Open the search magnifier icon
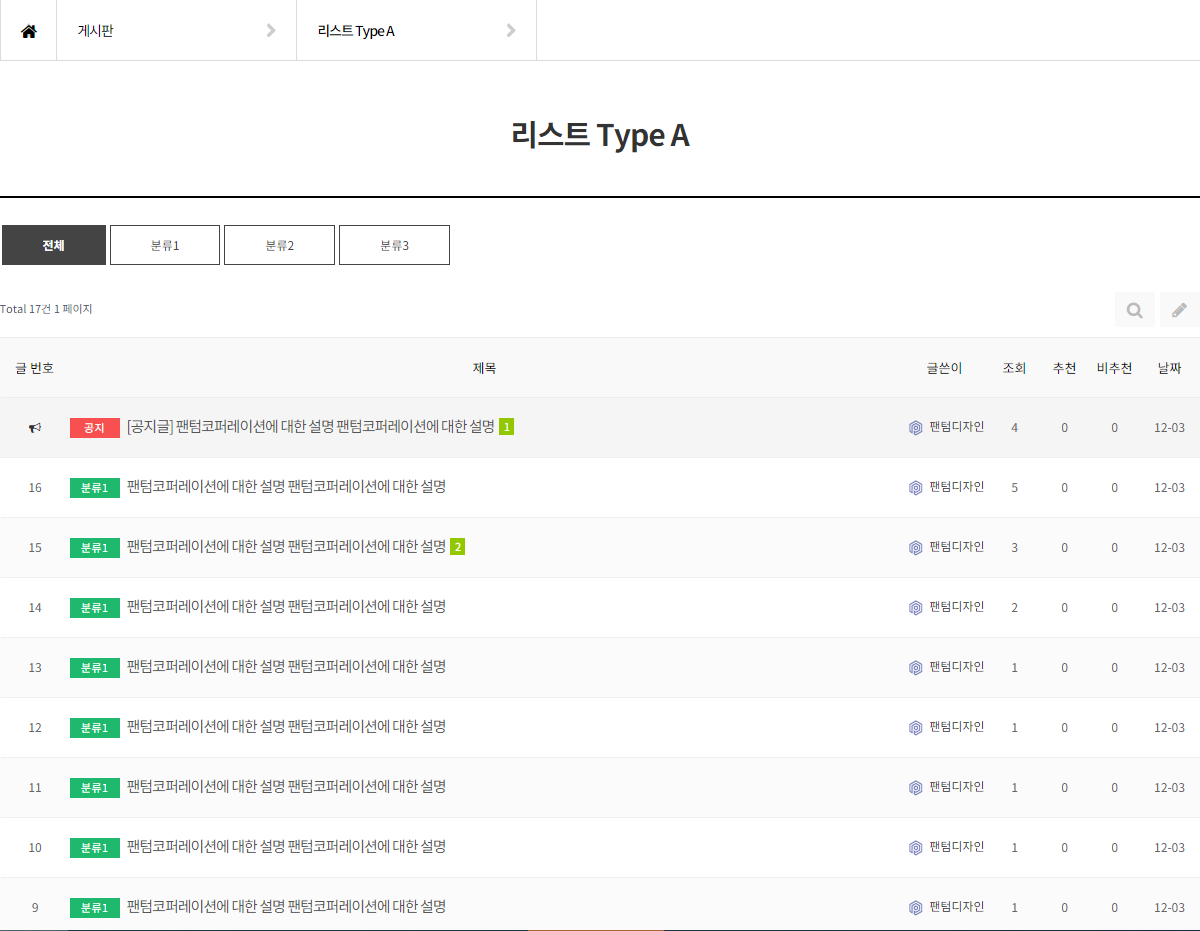The image size is (1200, 931). tap(1134, 310)
